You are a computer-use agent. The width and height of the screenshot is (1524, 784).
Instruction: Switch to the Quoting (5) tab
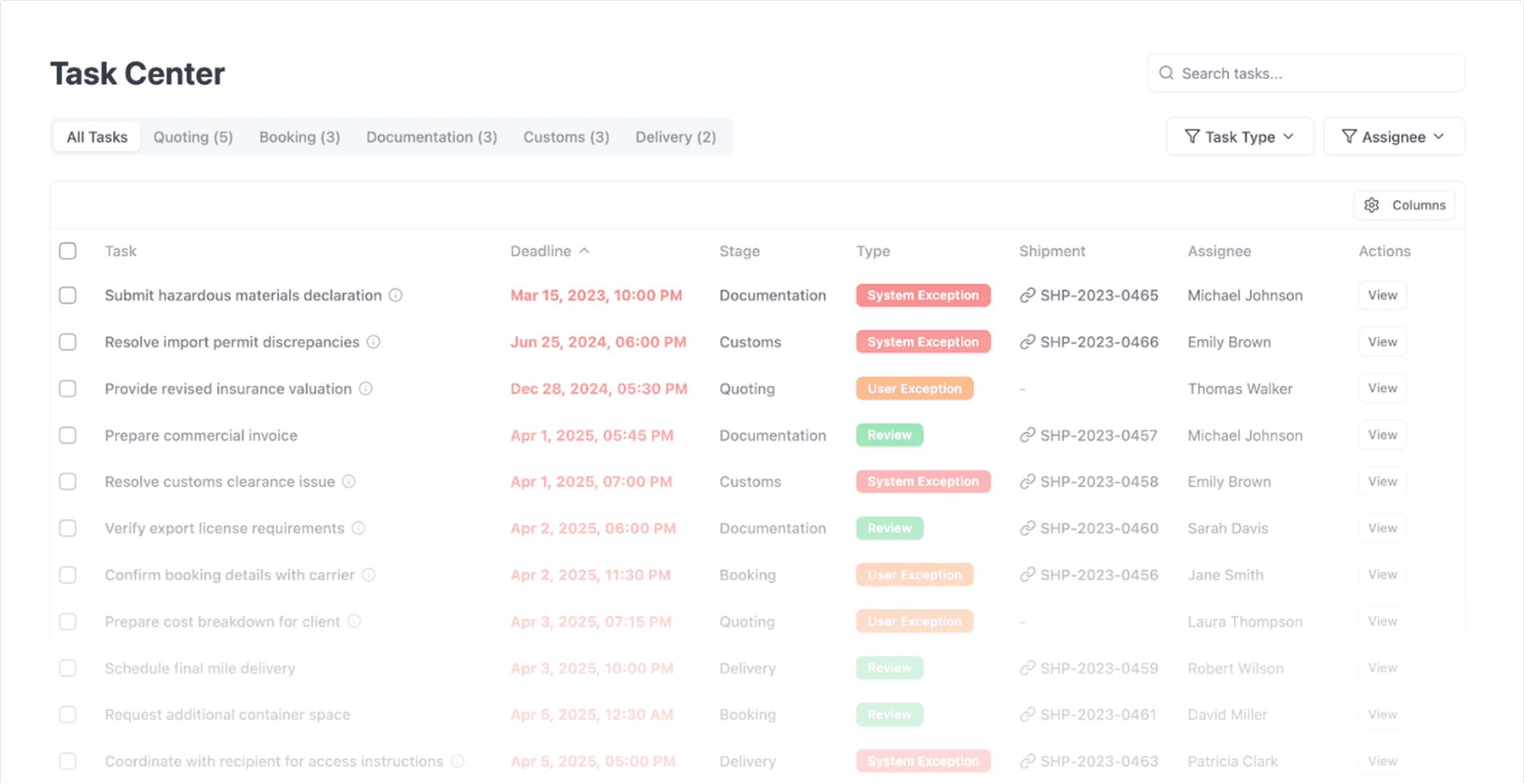(x=193, y=137)
